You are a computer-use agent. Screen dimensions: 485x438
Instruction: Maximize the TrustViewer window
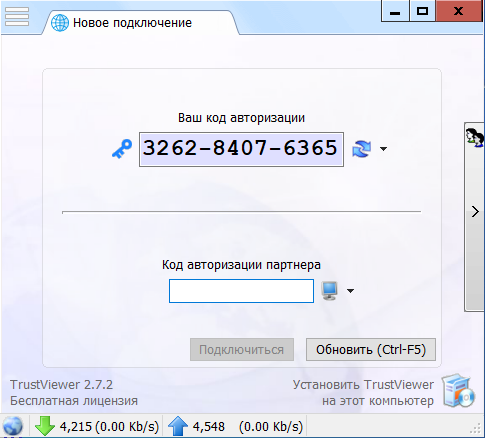(422, 11)
